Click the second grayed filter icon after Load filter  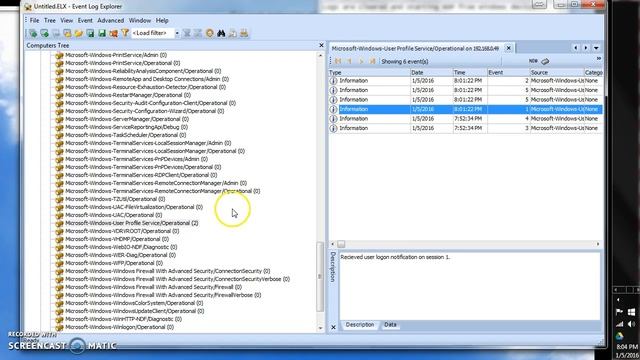[198, 33]
